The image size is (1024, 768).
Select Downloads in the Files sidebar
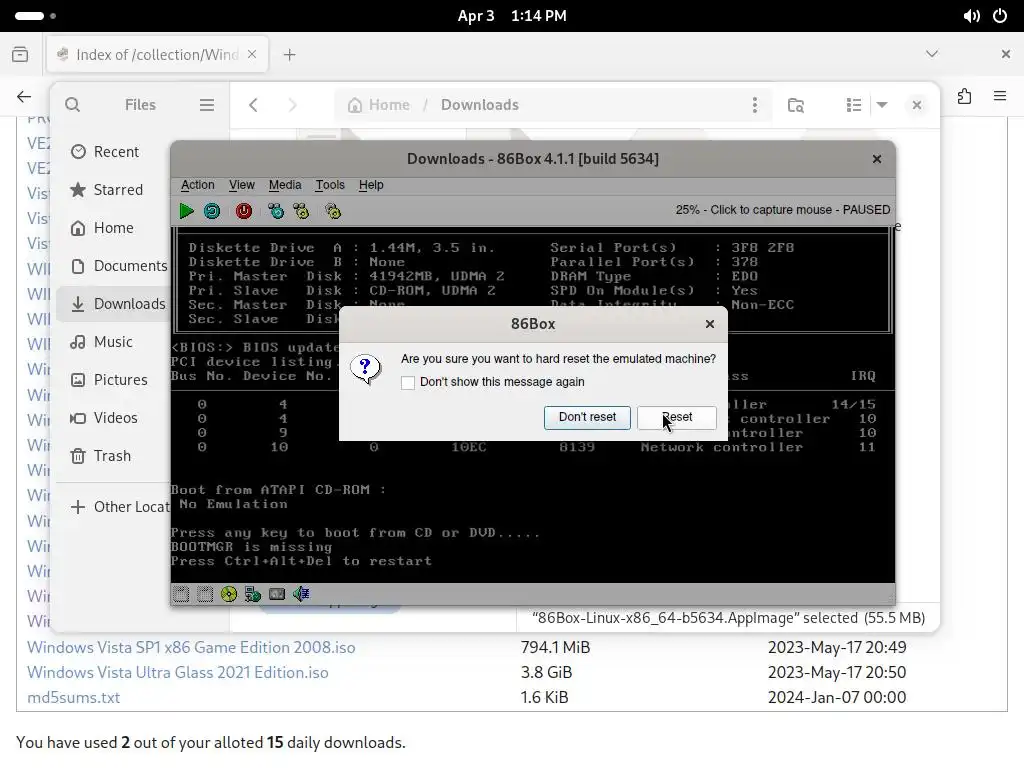112,304
